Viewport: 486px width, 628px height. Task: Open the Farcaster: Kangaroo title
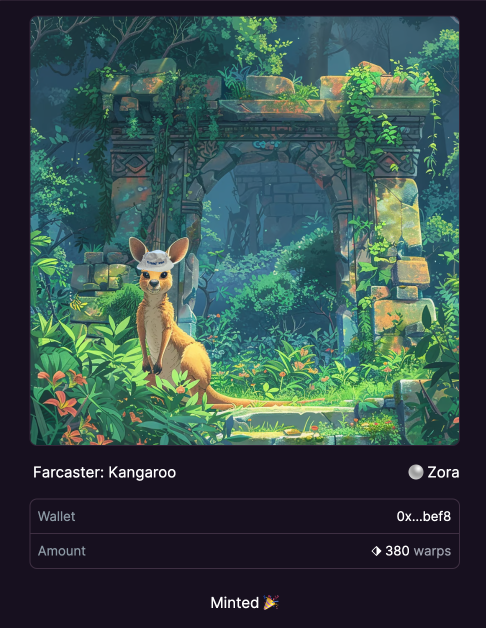point(105,472)
